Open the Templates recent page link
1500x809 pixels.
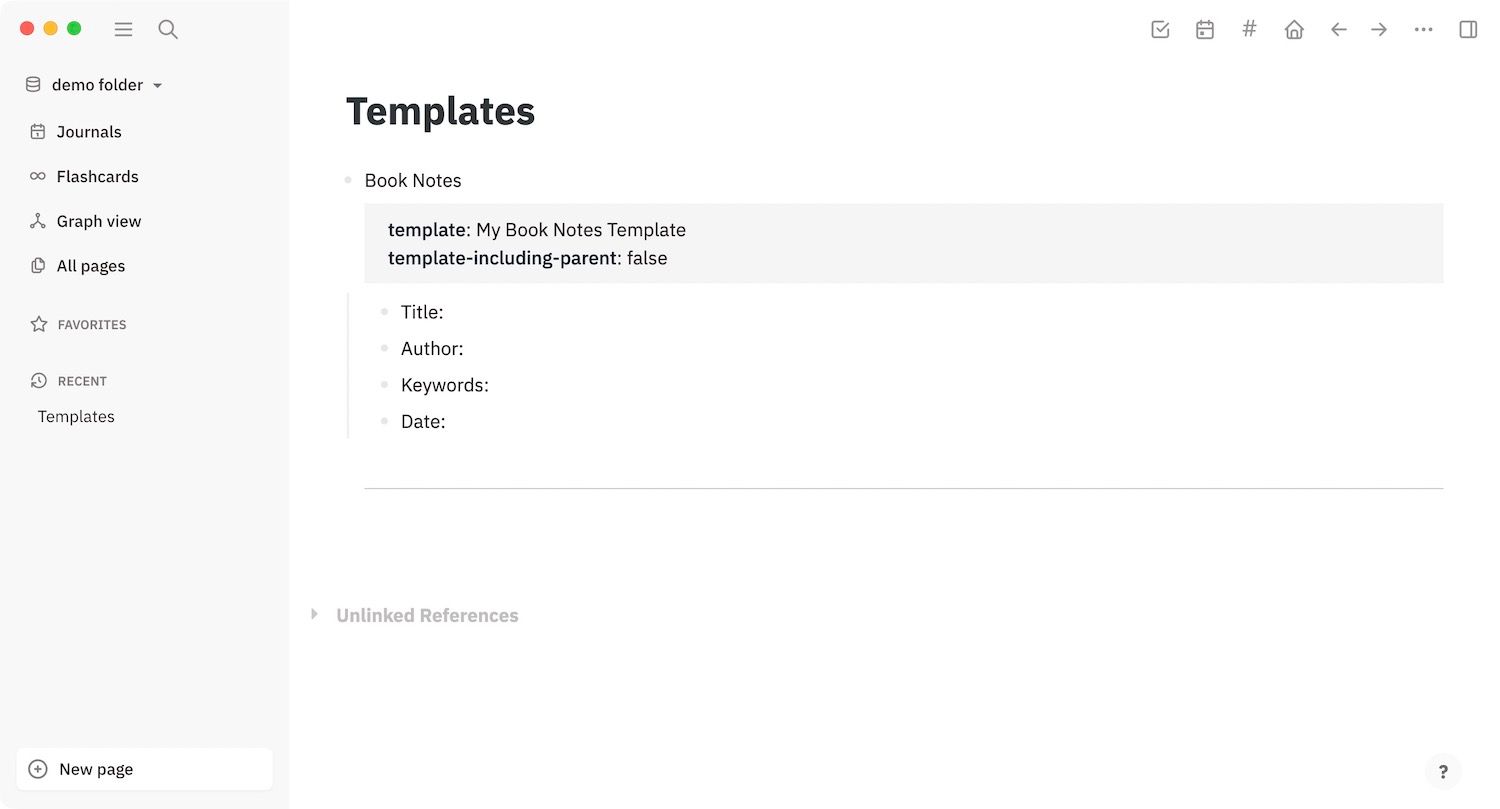pos(76,417)
